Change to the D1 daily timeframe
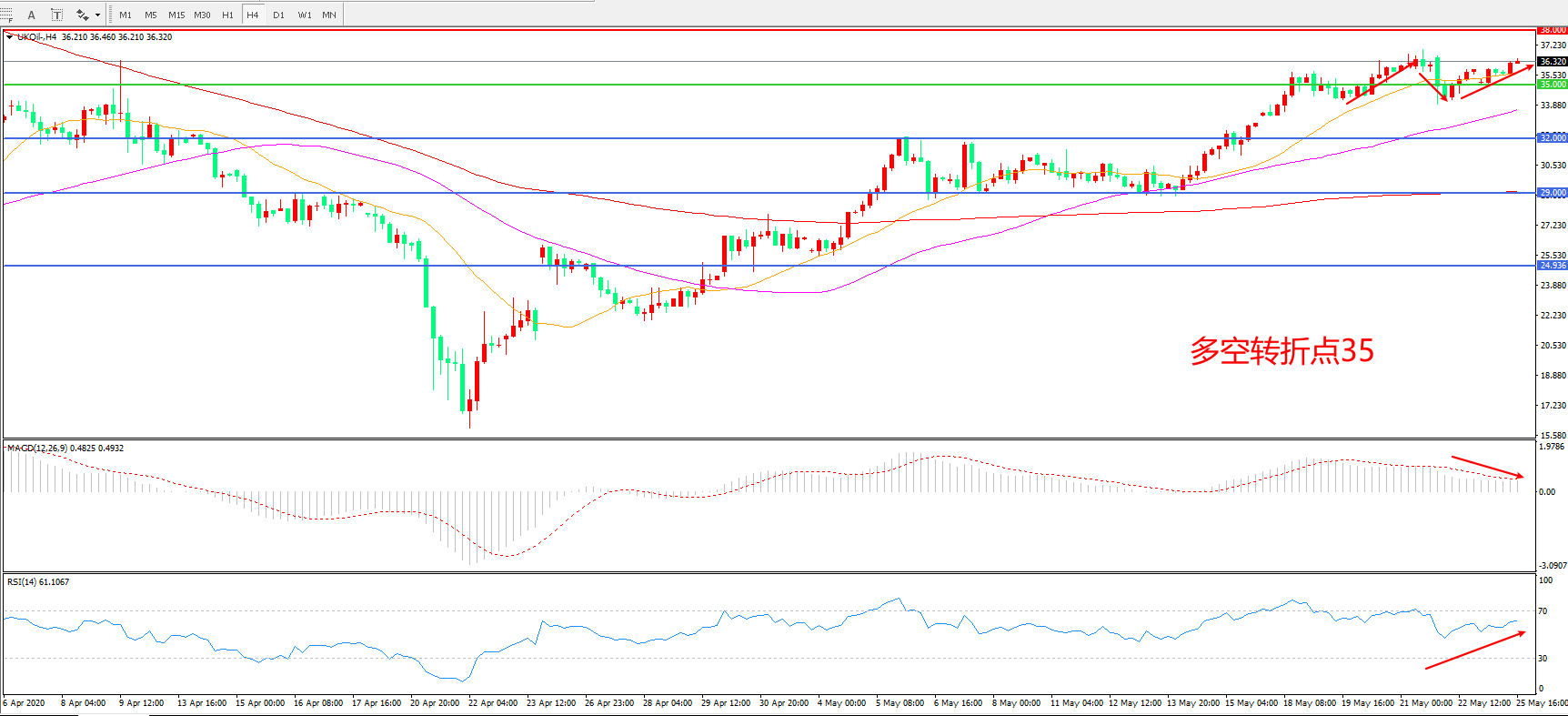Image resolution: width=1568 pixels, height=716 pixels. [x=278, y=15]
